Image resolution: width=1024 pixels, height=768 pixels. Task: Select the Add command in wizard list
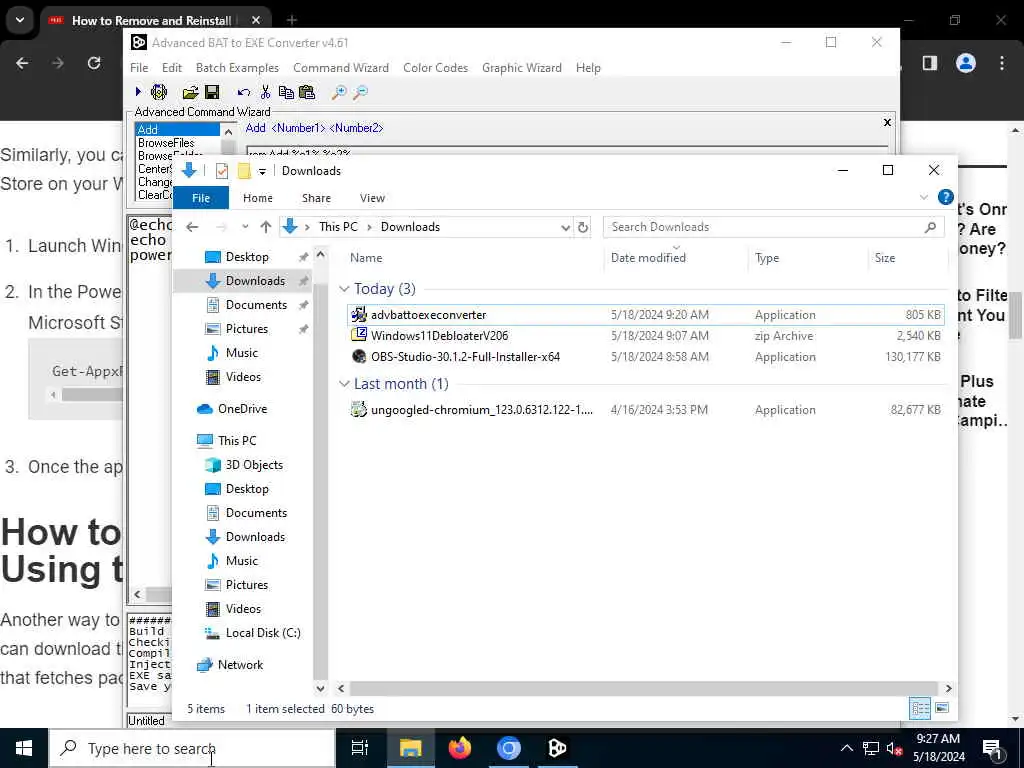(x=178, y=129)
